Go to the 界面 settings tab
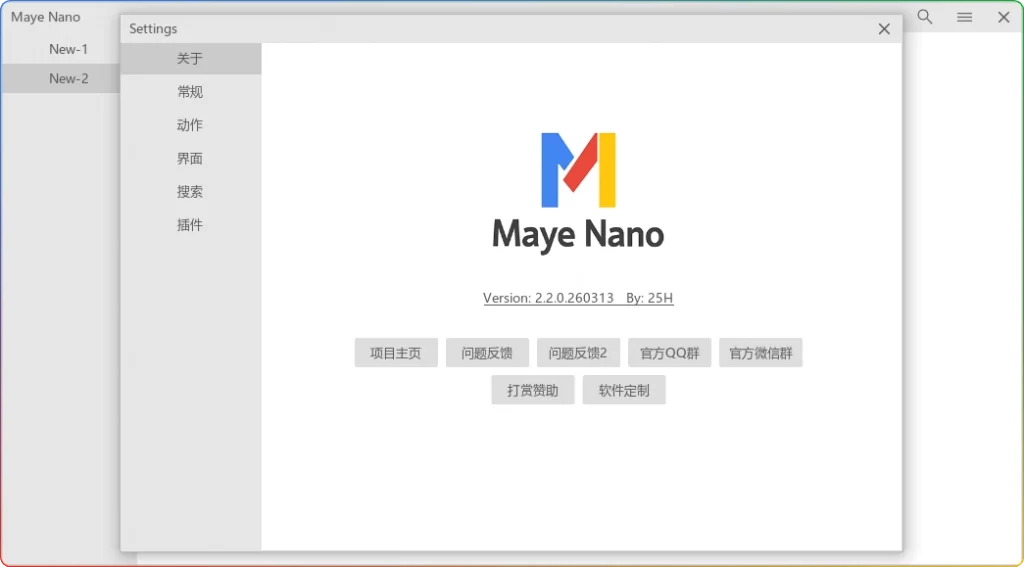Image resolution: width=1024 pixels, height=567 pixels. (x=191, y=159)
